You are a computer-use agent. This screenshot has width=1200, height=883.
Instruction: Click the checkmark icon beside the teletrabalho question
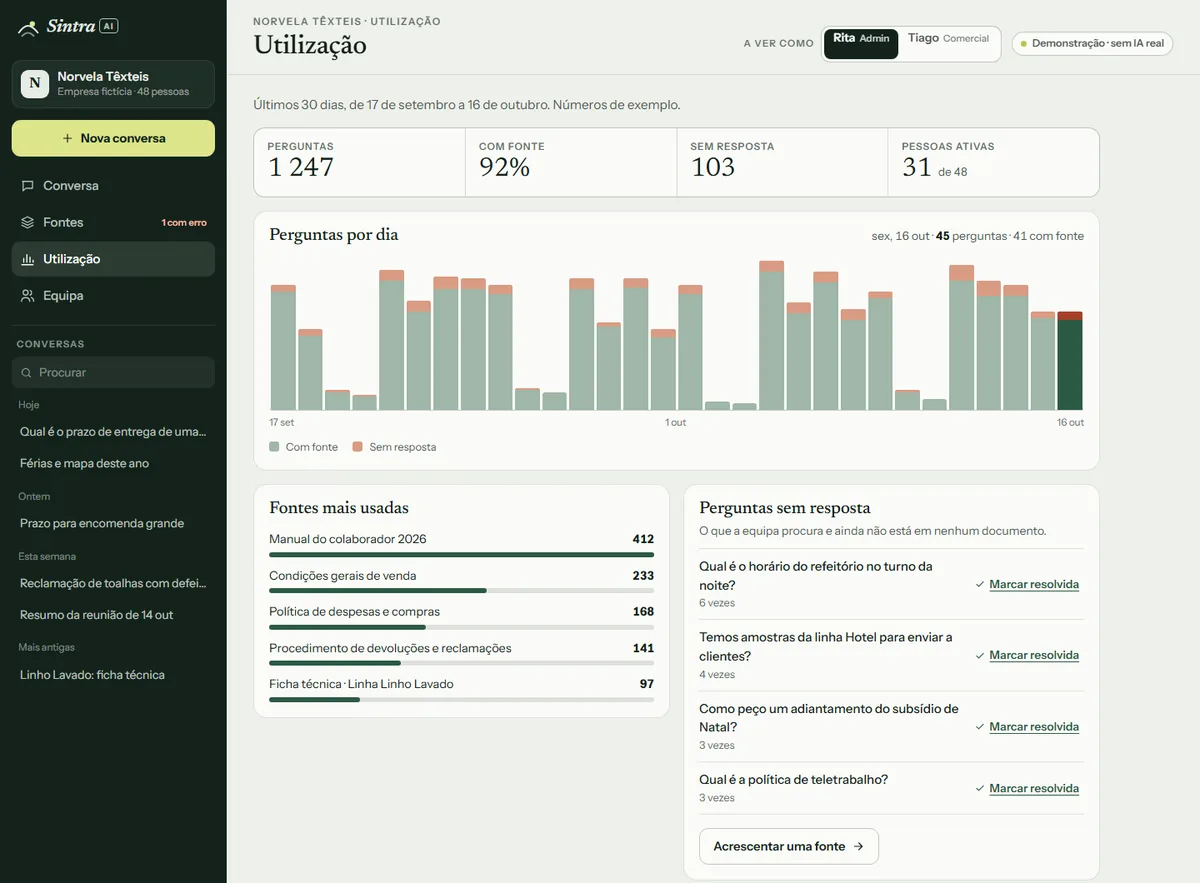tap(980, 789)
